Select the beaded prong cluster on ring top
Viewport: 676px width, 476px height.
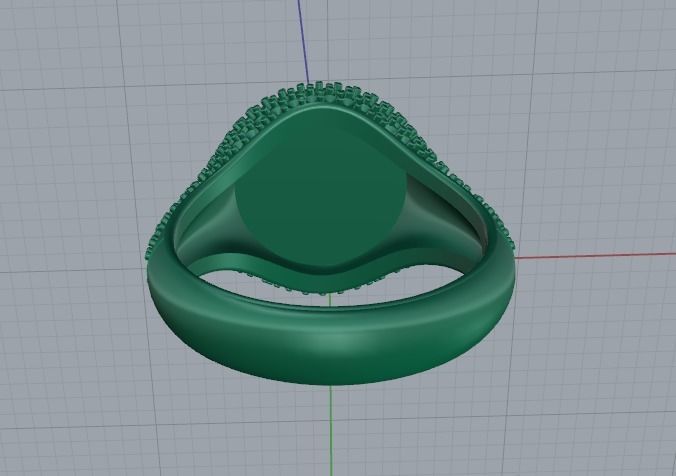330,172
